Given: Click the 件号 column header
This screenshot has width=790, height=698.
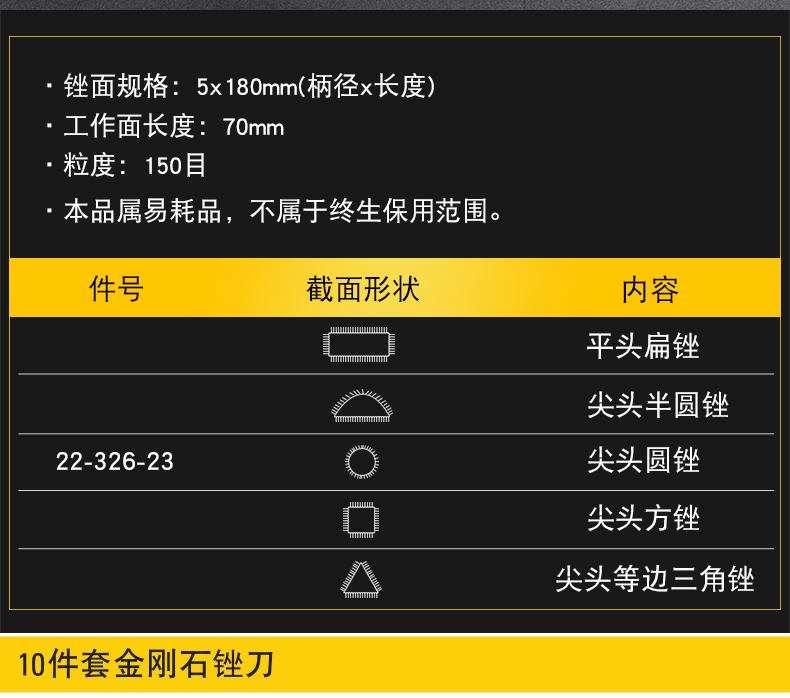Looking at the screenshot, I should [116, 289].
